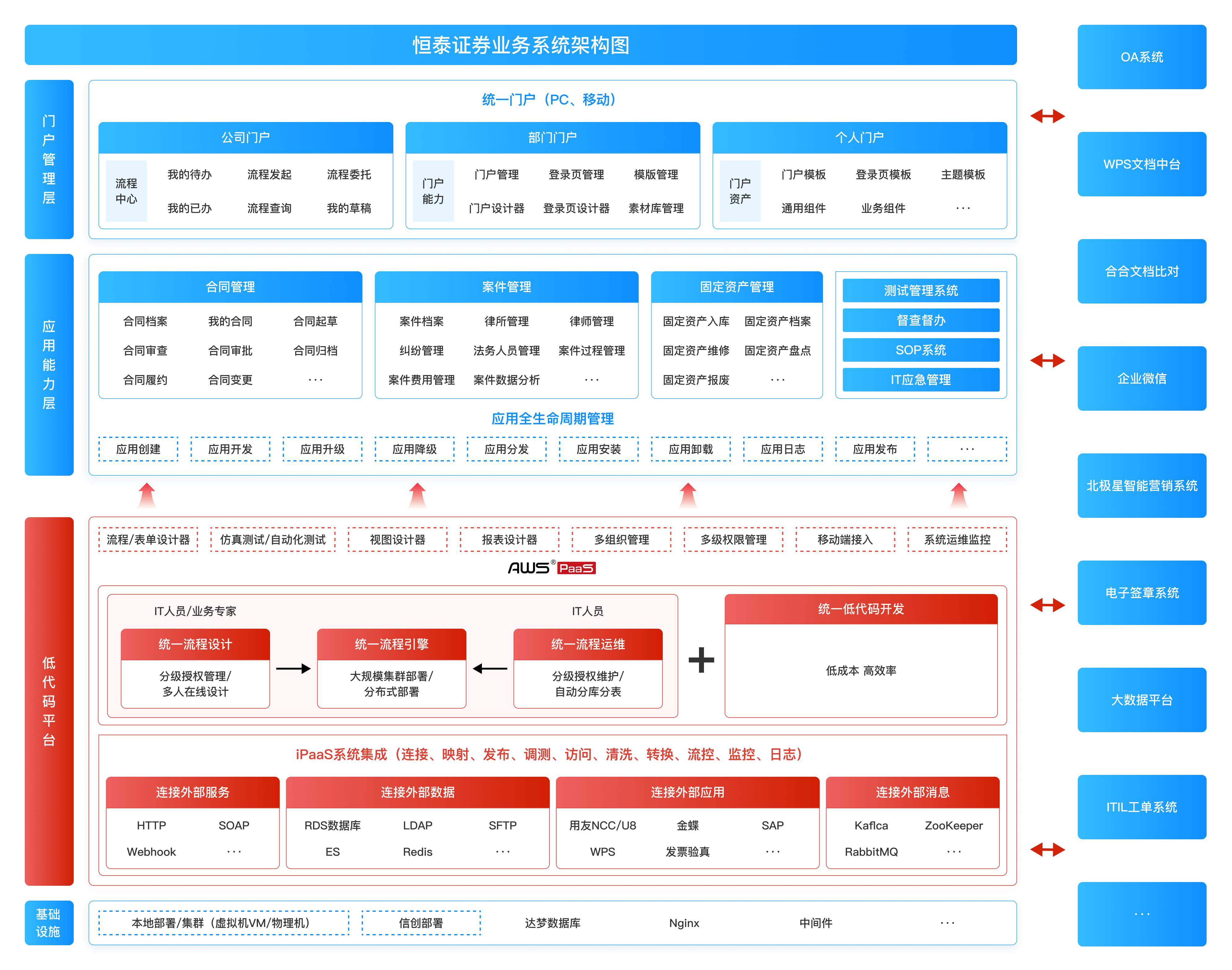The image size is (1232, 970).
Task: Click the 连接外部数据 header
Action: (x=417, y=792)
